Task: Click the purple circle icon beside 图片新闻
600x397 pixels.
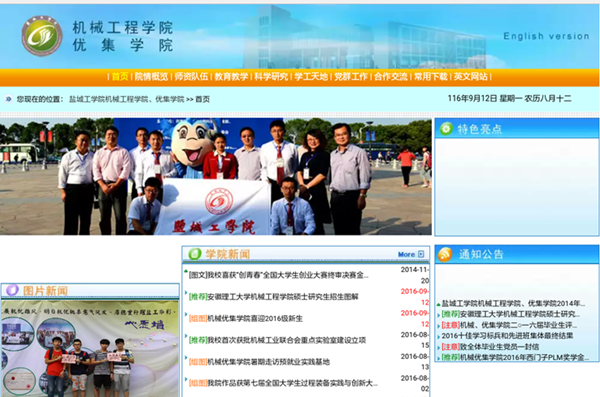Action: tap(12, 290)
